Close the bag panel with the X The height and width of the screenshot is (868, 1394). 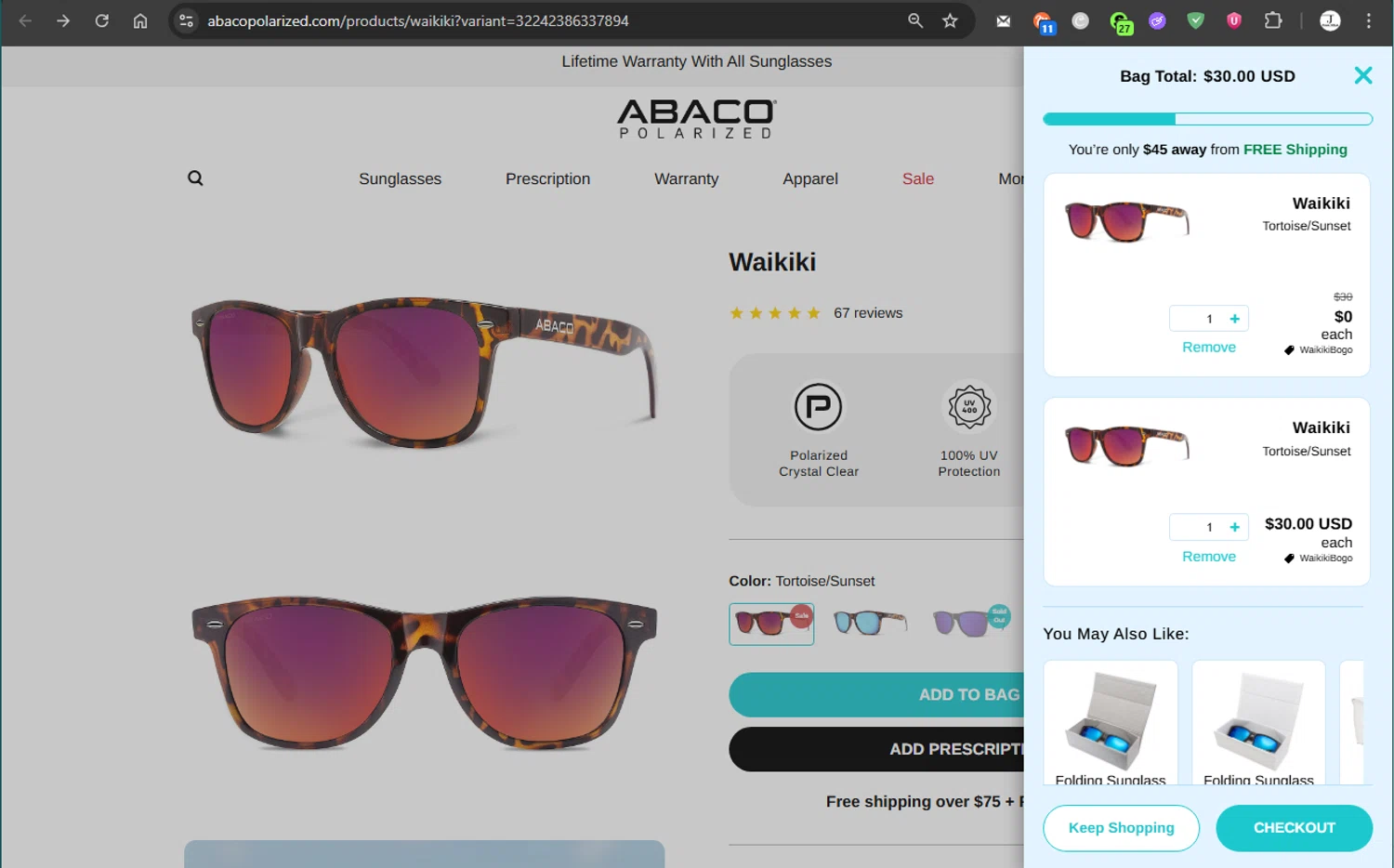[x=1363, y=75]
